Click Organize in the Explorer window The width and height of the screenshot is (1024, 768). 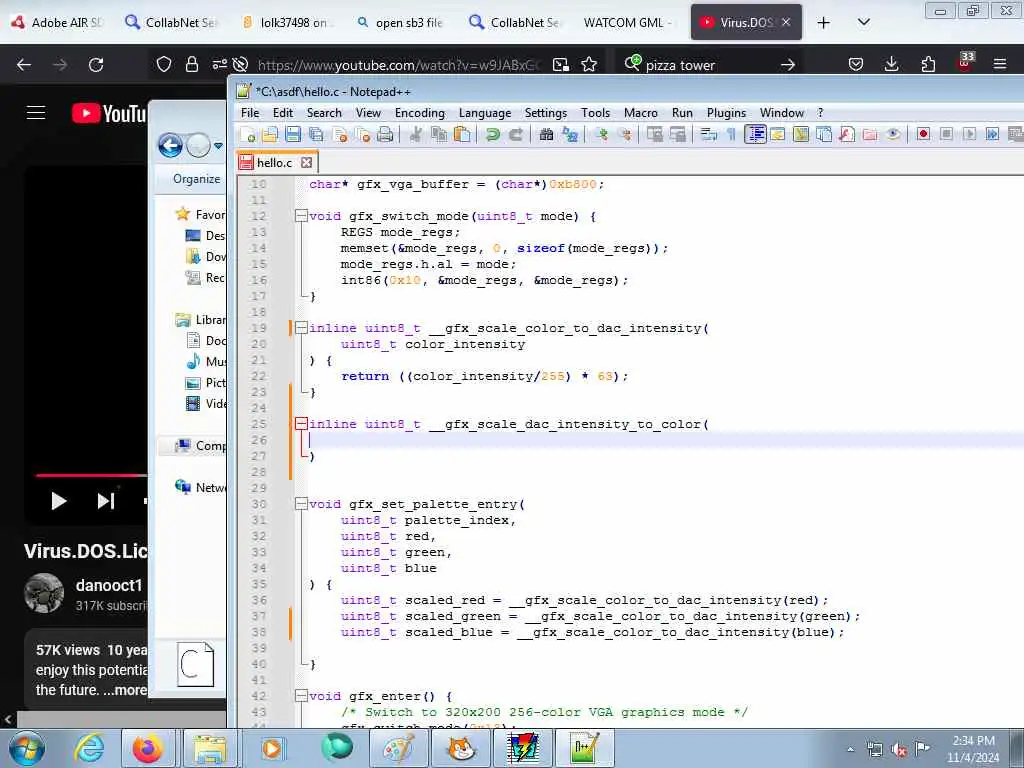coord(196,179)
